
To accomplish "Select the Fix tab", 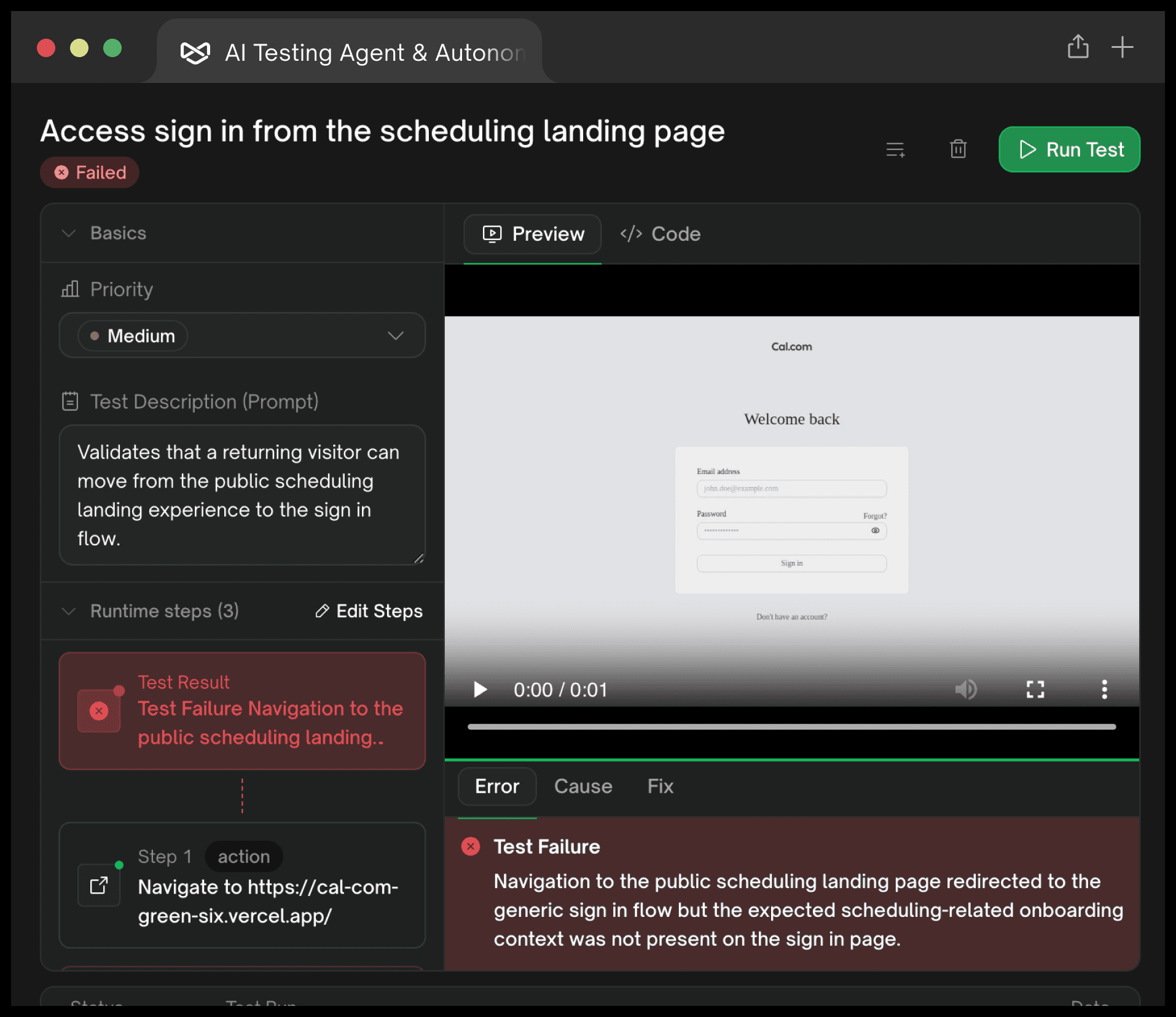I will [661, 786].
